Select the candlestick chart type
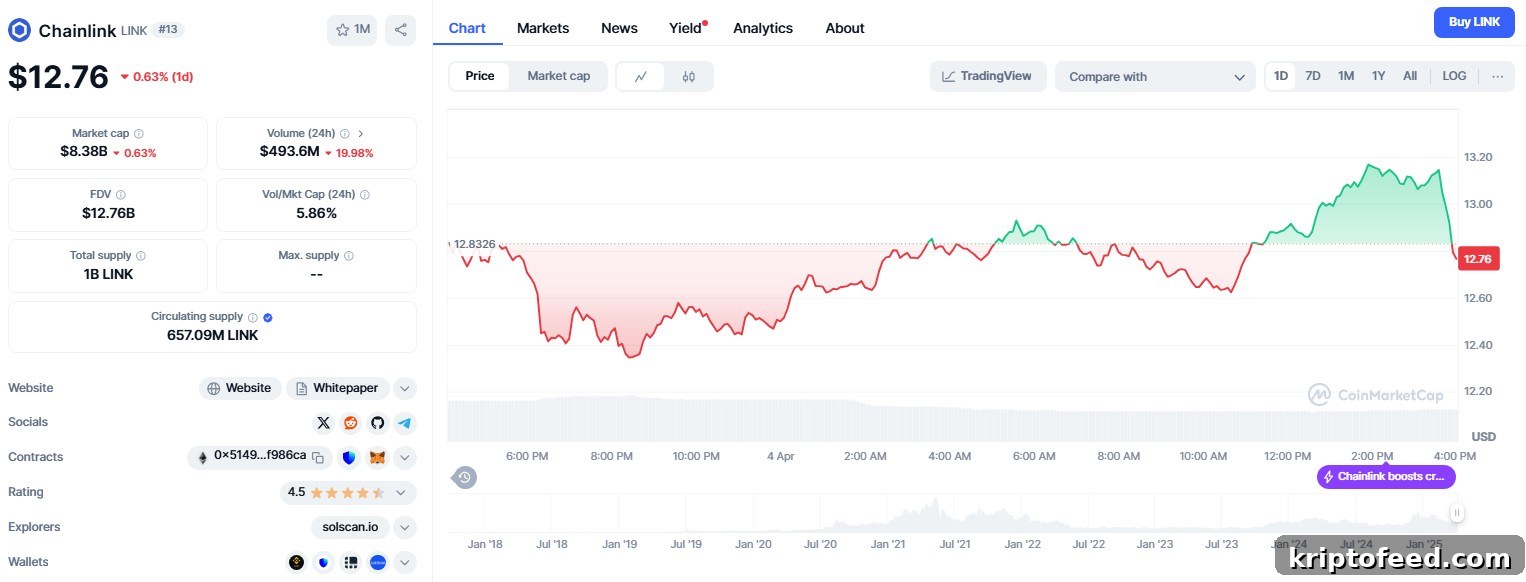Image resolution: width=1526 pixels, height=582 pixels. click(x=689, y=76)
